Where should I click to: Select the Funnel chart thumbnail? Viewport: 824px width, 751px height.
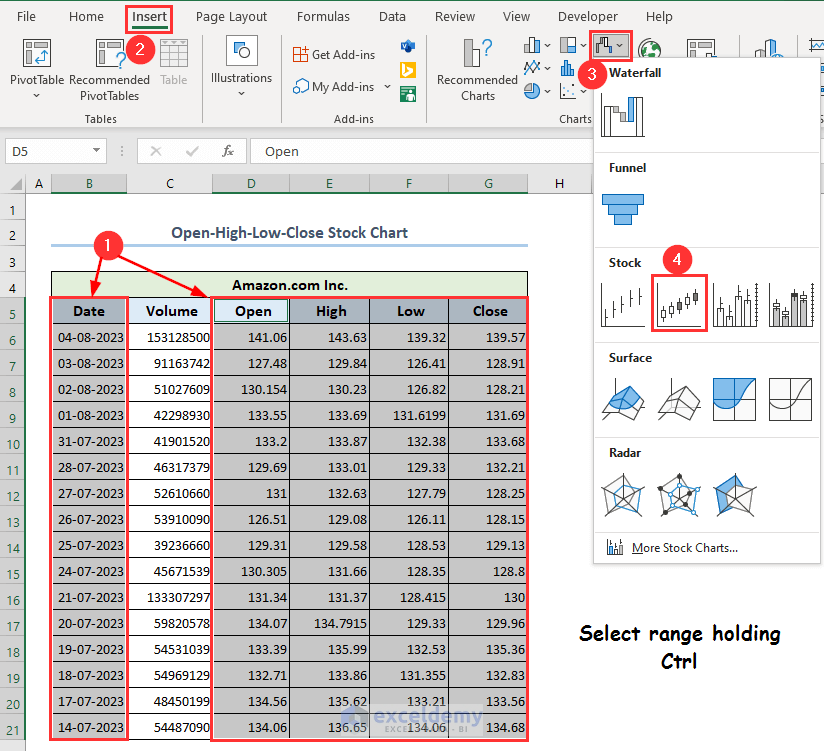(623, 209)
